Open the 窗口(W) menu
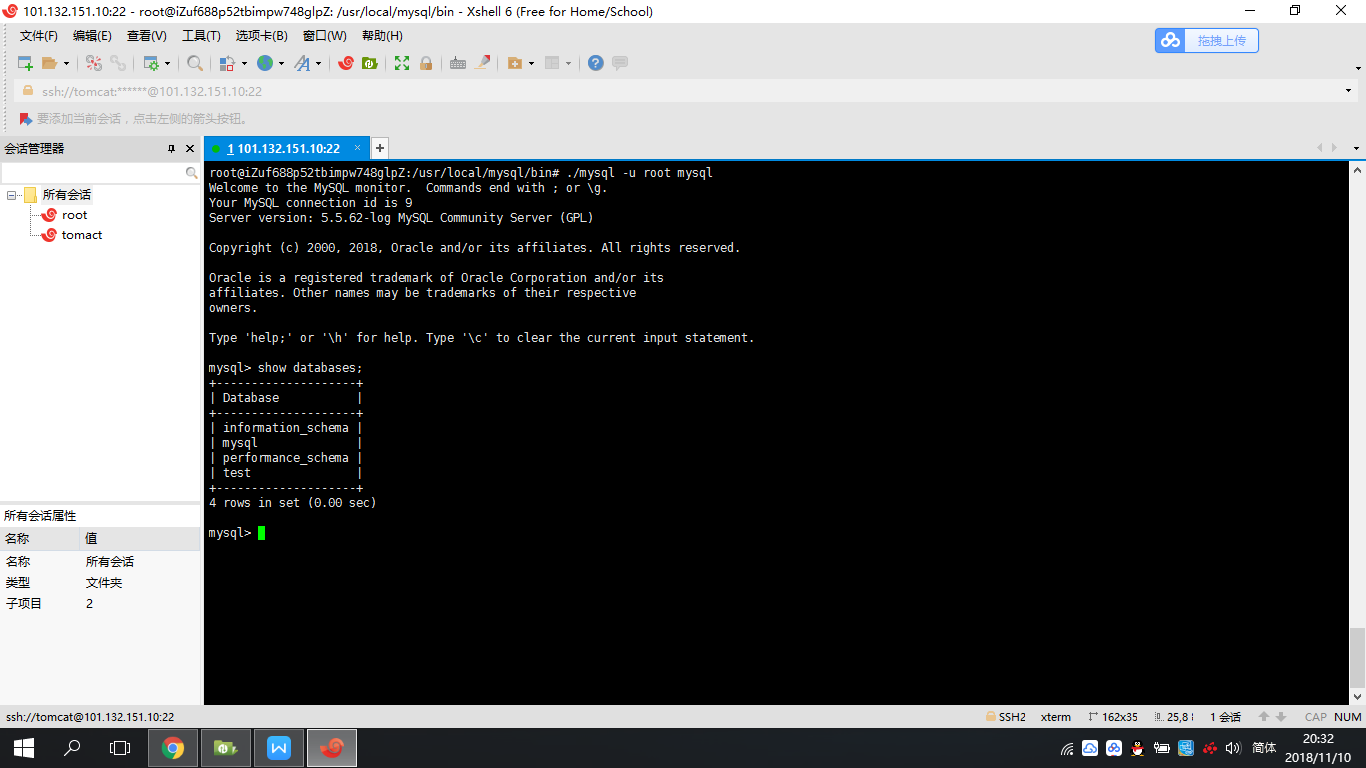The height and width of the screenshot is (768, 1366). [325, 36]
